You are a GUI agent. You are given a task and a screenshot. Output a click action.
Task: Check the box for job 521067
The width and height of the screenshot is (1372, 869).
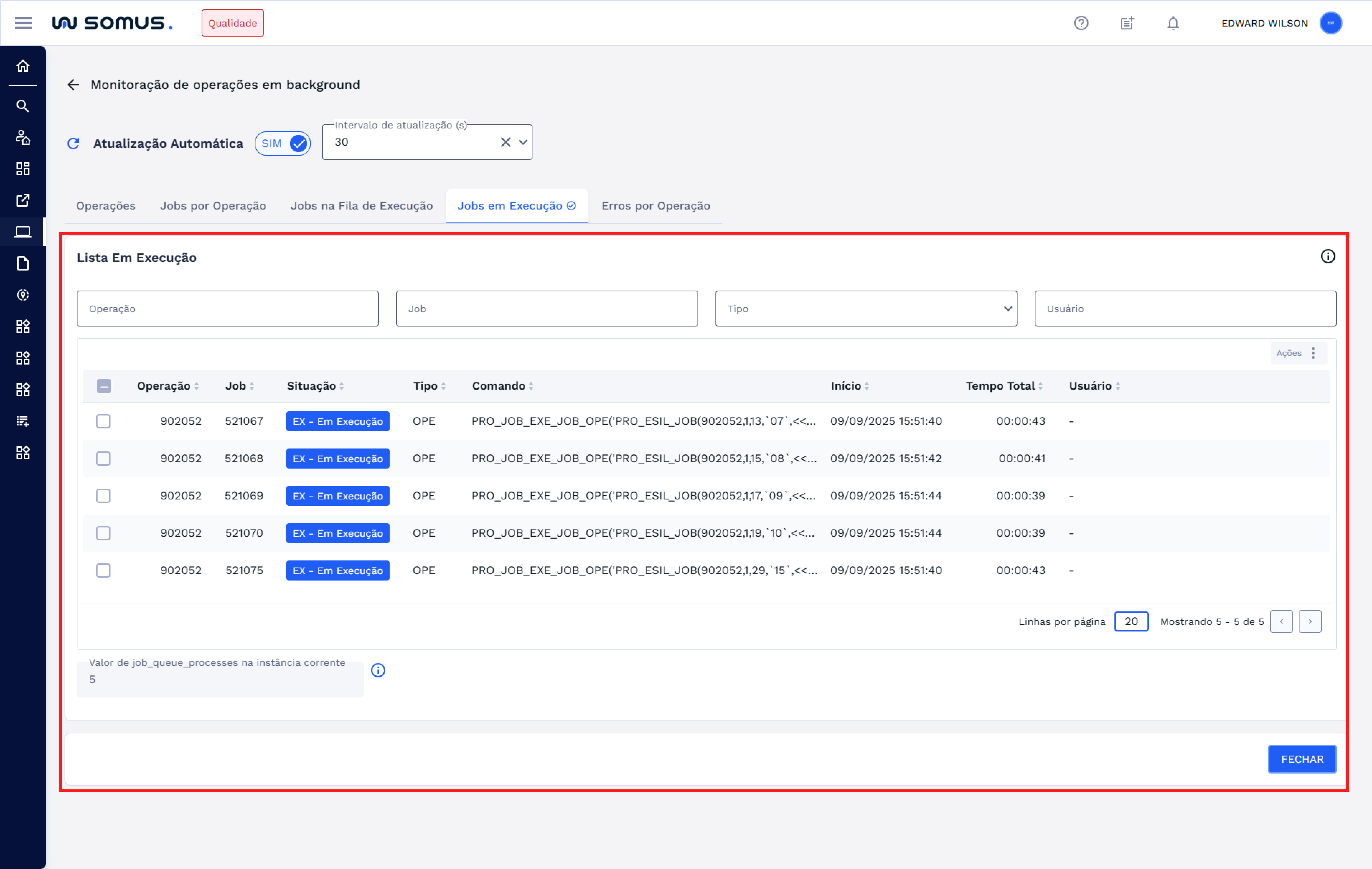(103, 421)
